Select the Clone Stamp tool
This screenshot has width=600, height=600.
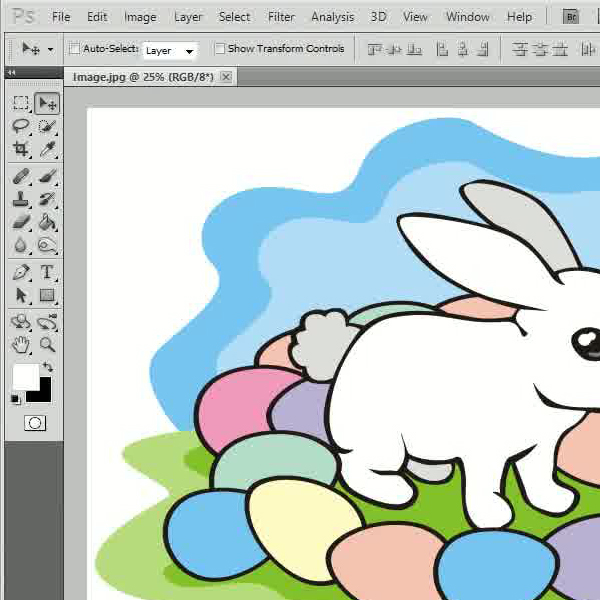[x=21, y=199]
